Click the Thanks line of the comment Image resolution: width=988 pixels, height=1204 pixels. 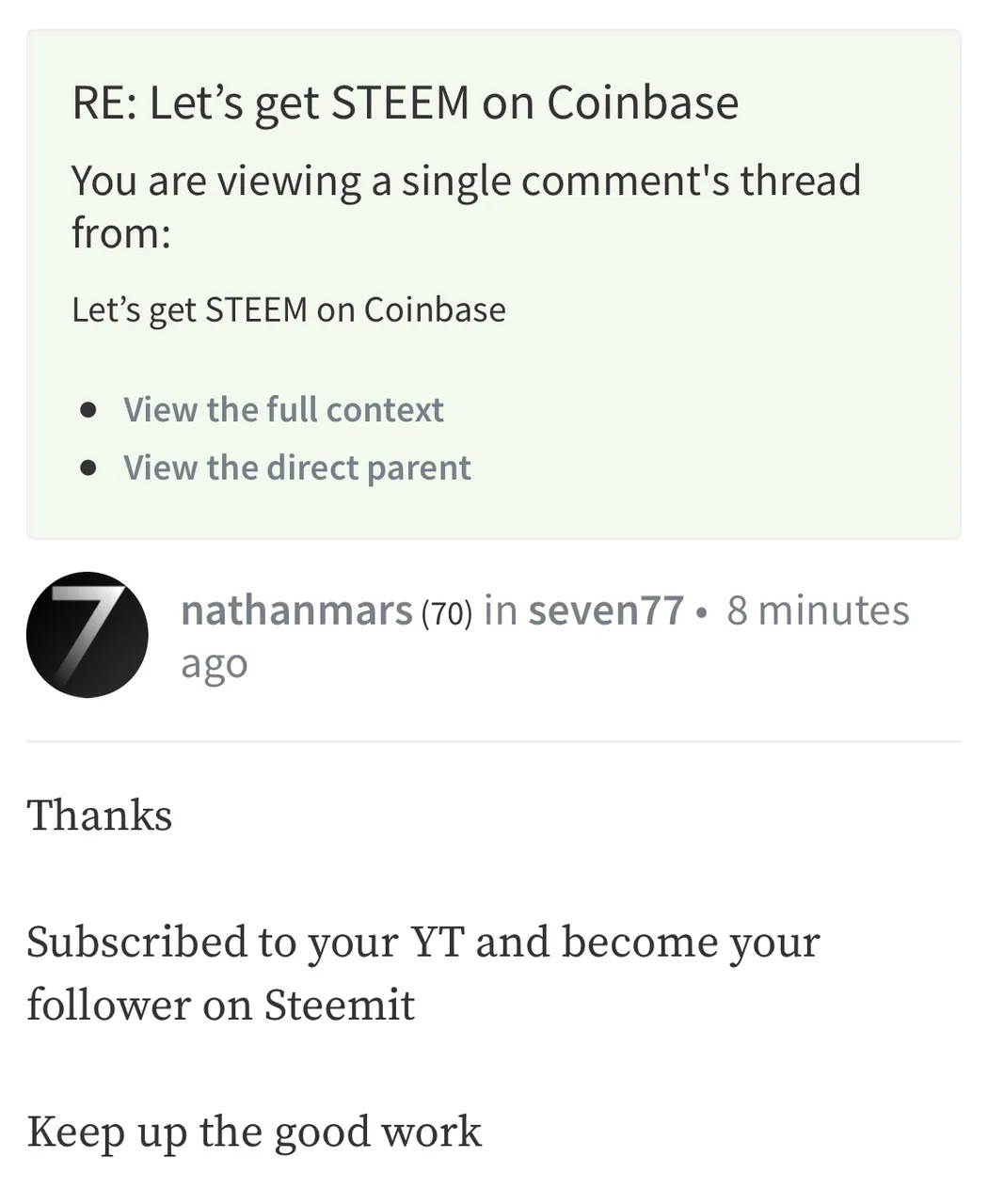99,816
